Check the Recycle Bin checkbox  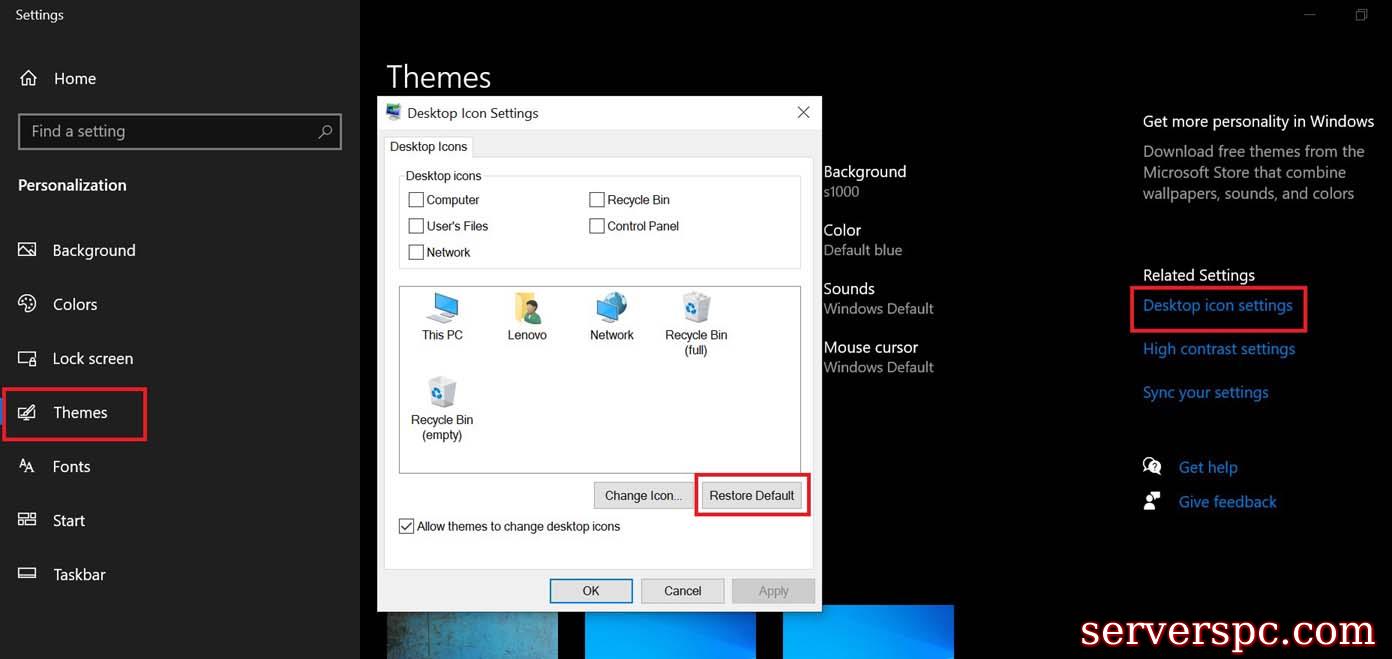(597, 200)
